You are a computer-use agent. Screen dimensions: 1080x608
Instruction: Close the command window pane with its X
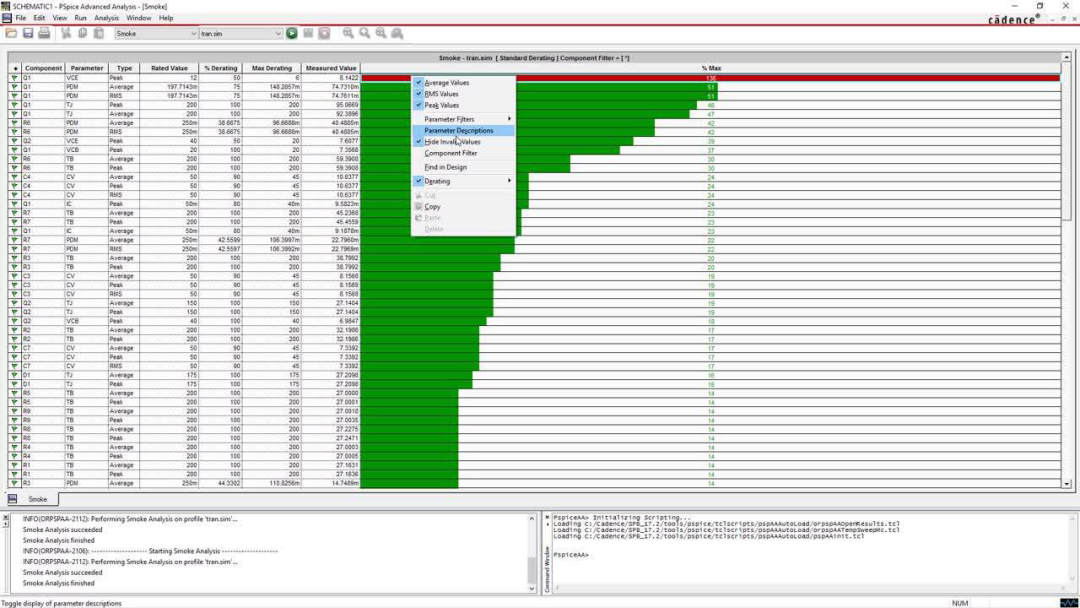tap(547, 517)
